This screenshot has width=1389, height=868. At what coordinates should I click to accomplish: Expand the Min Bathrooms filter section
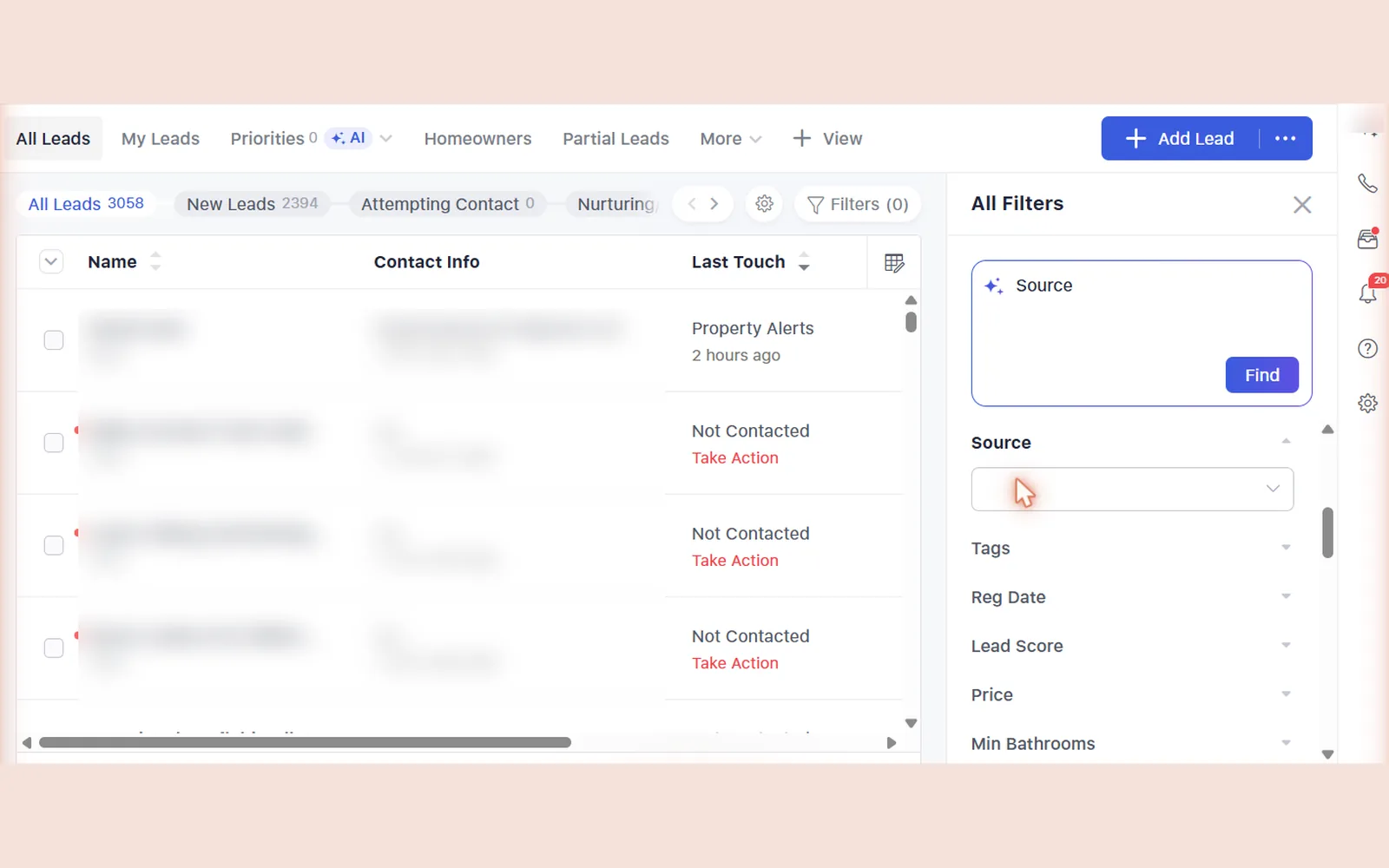click(x=1286, y=743)
